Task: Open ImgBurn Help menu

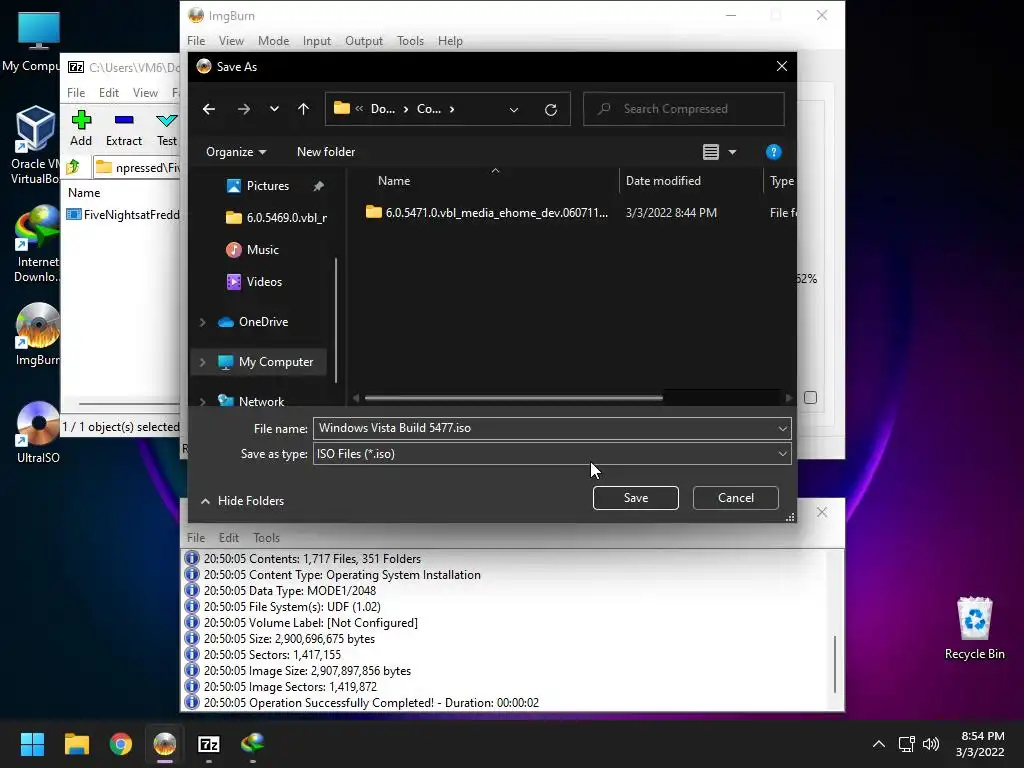Action: [450, 40]
